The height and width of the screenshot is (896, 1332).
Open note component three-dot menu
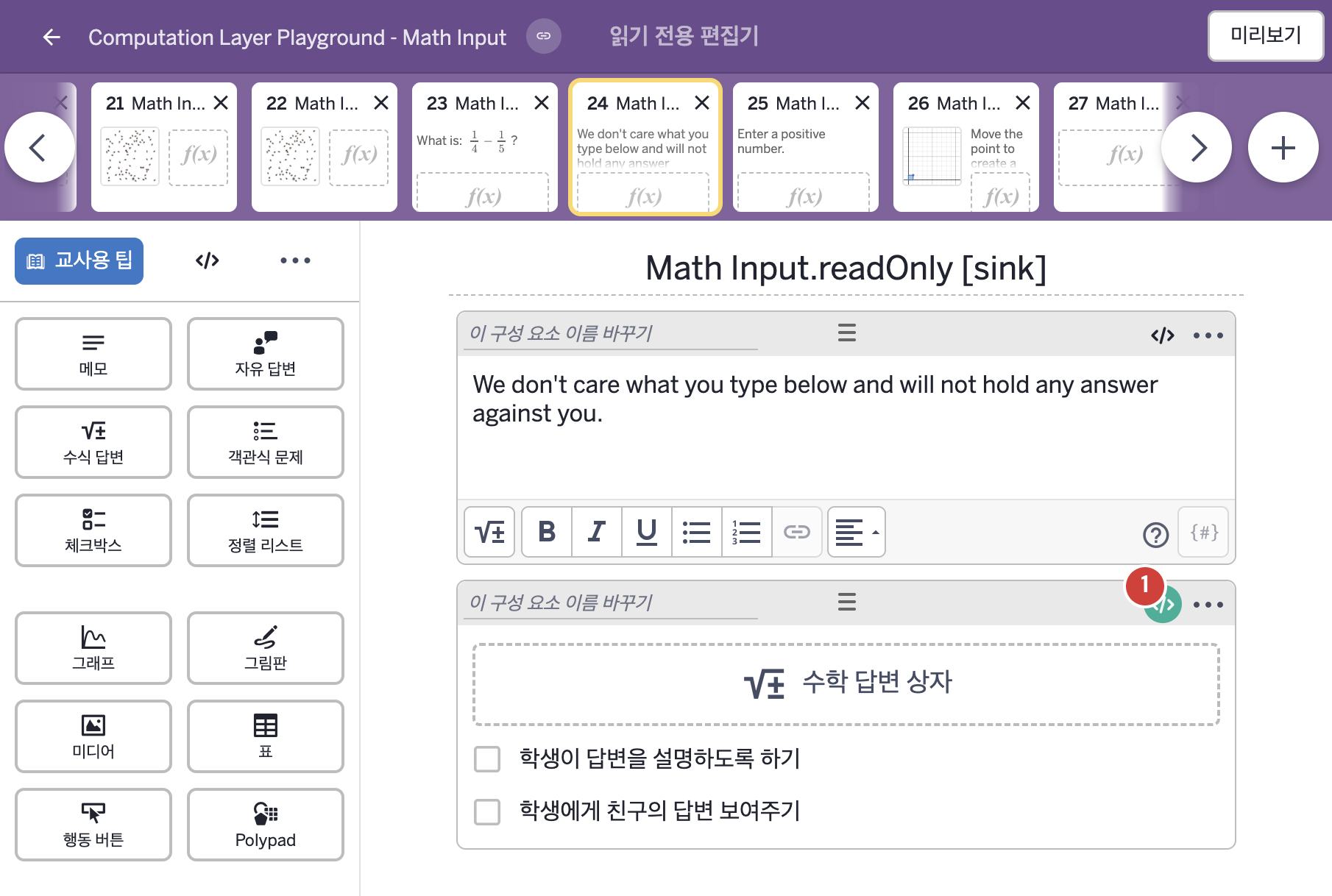click(1208, 335)
